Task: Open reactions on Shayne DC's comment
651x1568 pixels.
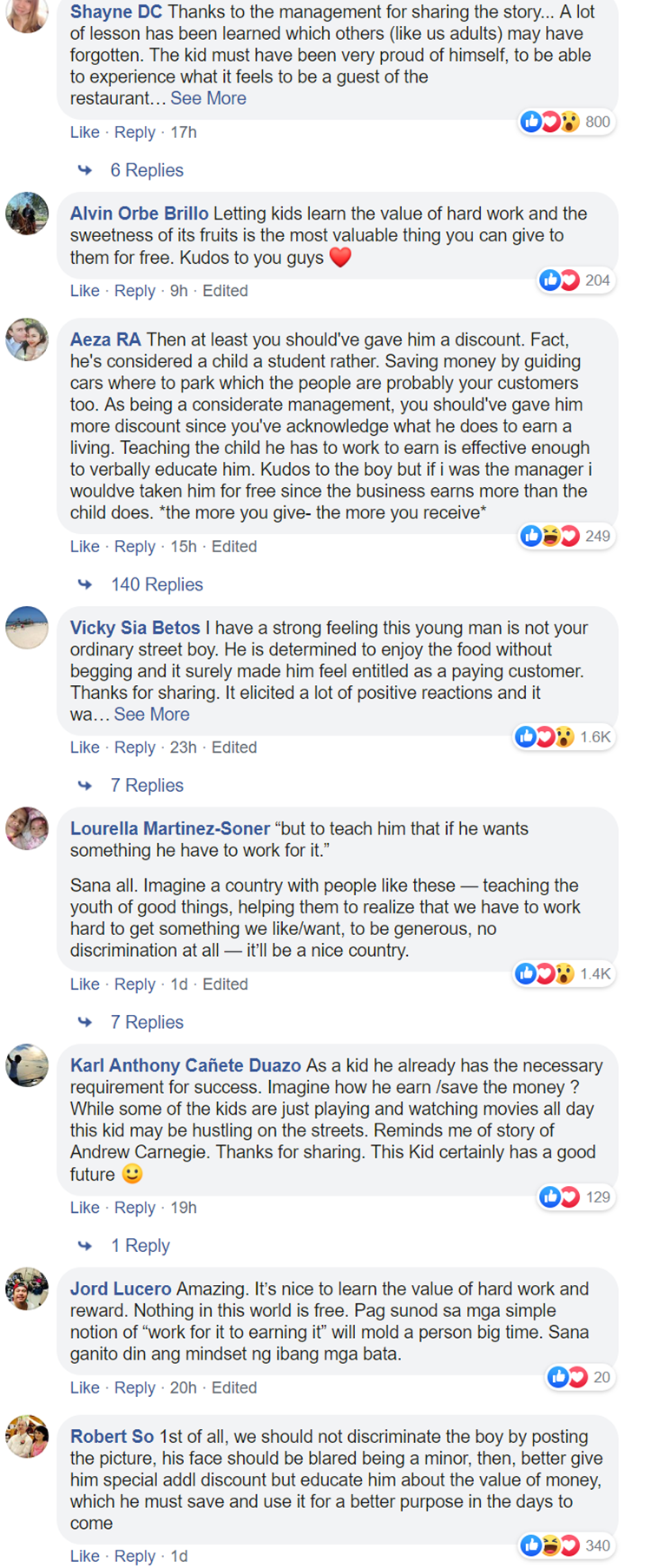Action: pyautogui.click(x=567, y=122)
